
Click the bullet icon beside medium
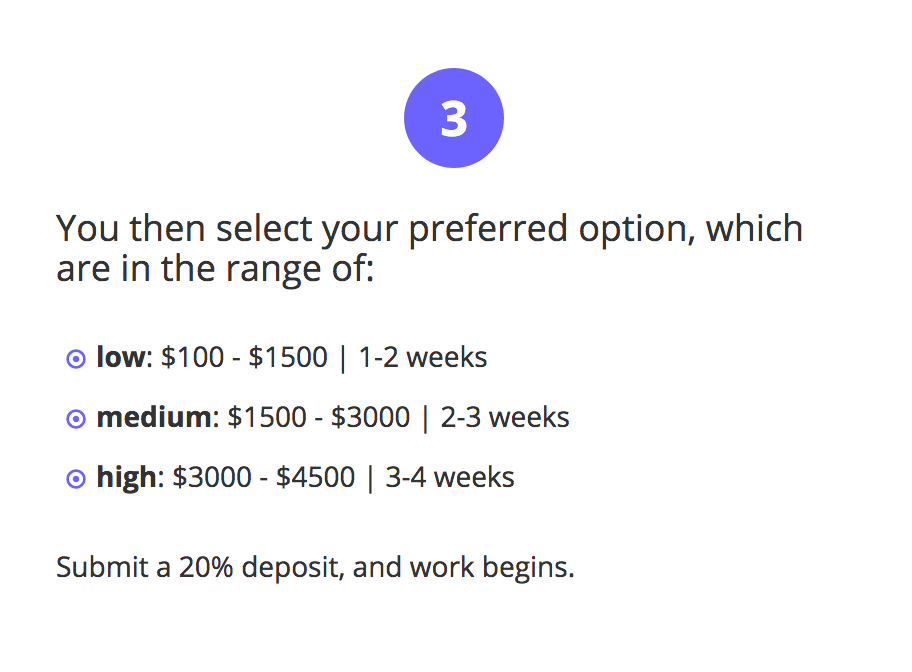pyautogui.click(x=75, y=419)
